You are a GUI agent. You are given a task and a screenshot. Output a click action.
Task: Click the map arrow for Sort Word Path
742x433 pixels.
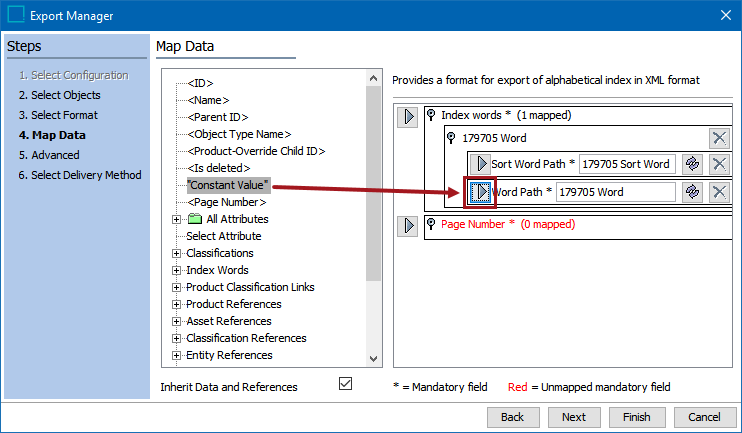click(480, 164)
